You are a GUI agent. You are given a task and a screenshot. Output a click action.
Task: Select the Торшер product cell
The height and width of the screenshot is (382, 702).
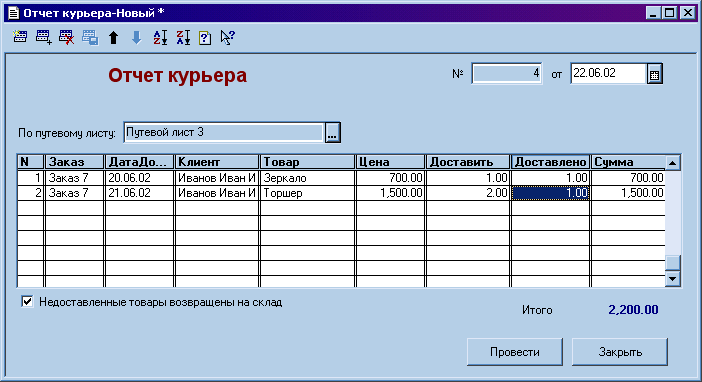pyautogui.click(x=308, y=193)
